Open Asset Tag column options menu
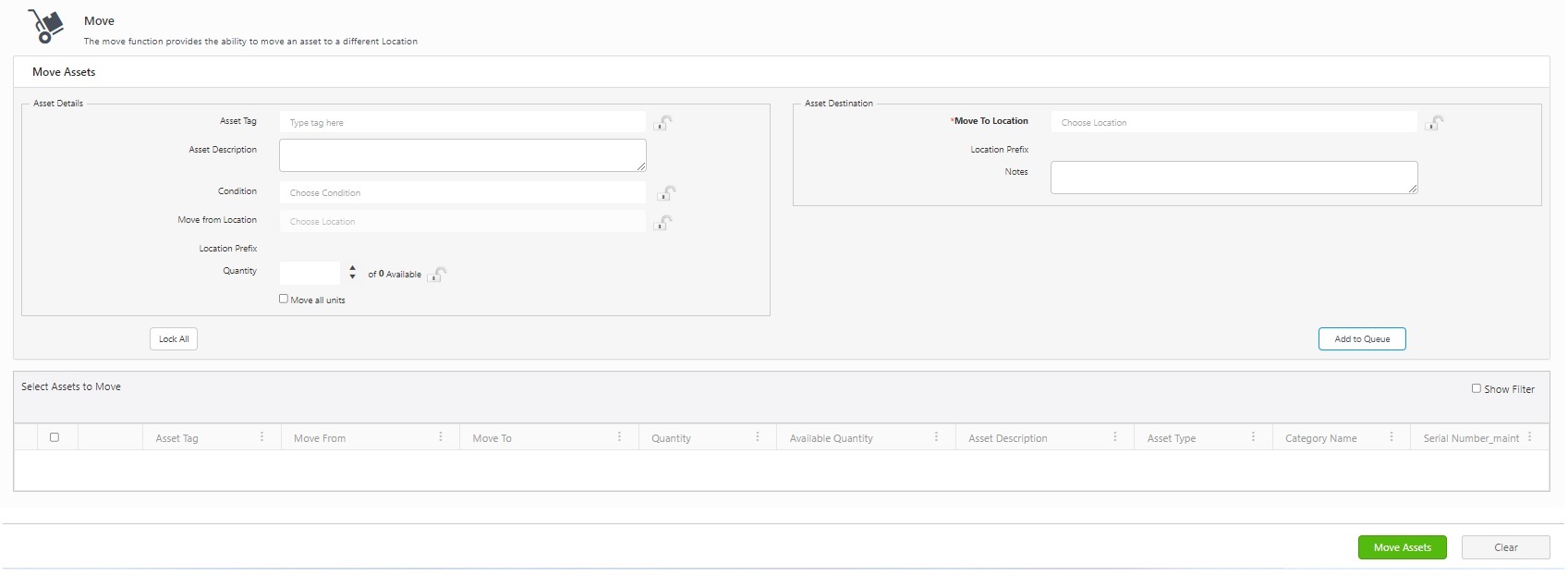Viewport: 1568px width, 576px height. [x=262, y=437]
